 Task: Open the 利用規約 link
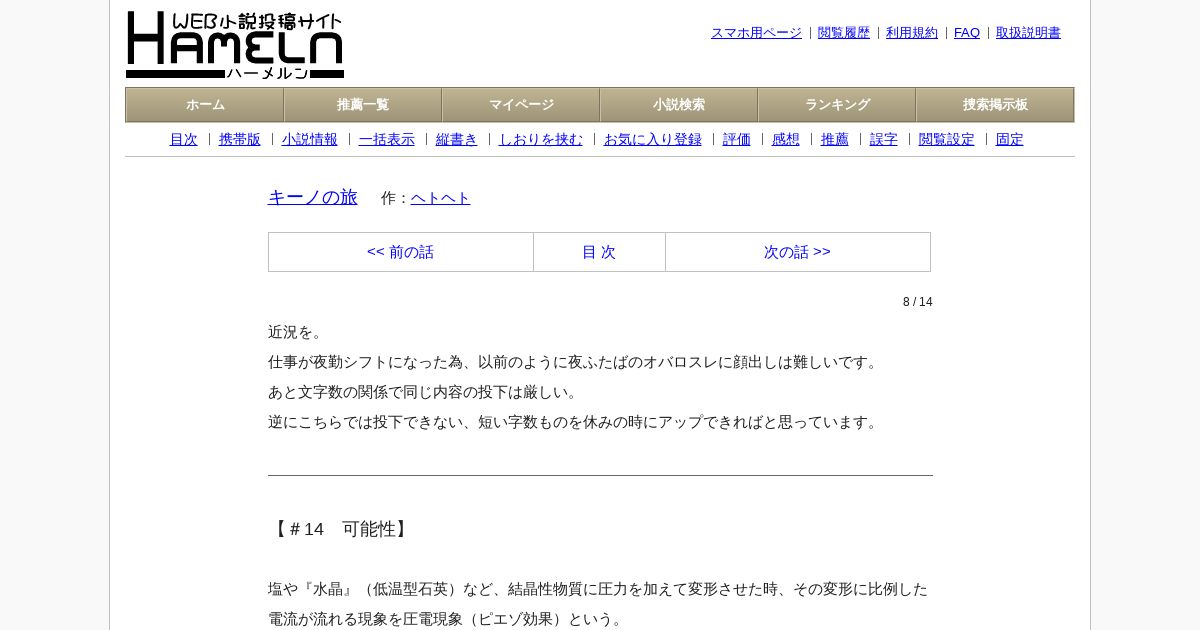(912, 33)
